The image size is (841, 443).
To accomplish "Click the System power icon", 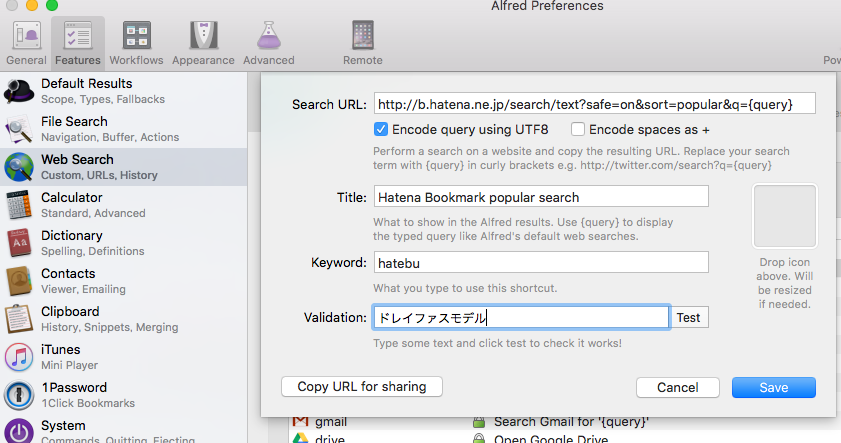I will [19, 432].
